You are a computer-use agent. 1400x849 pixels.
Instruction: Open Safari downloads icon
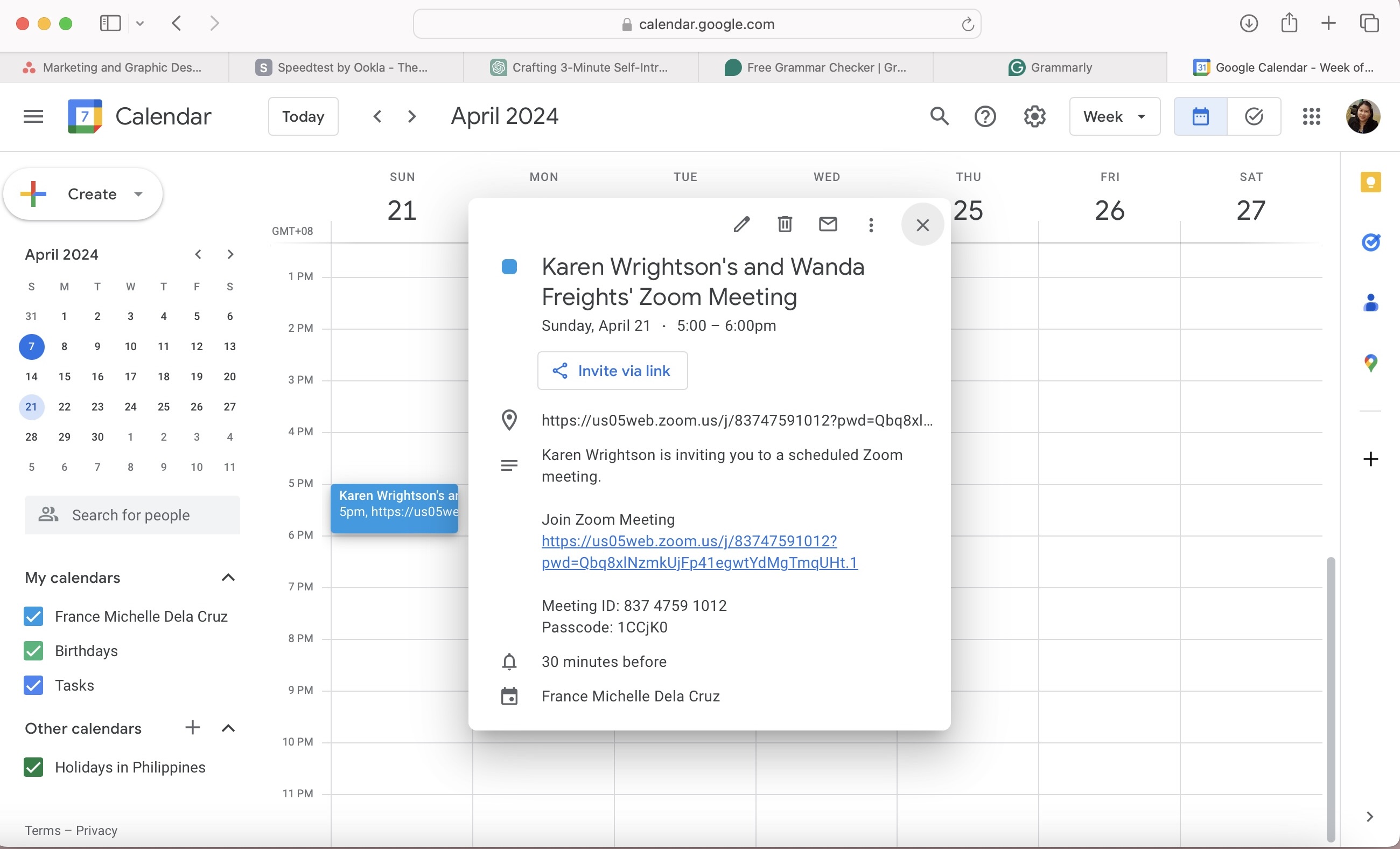coord(1248,23)
